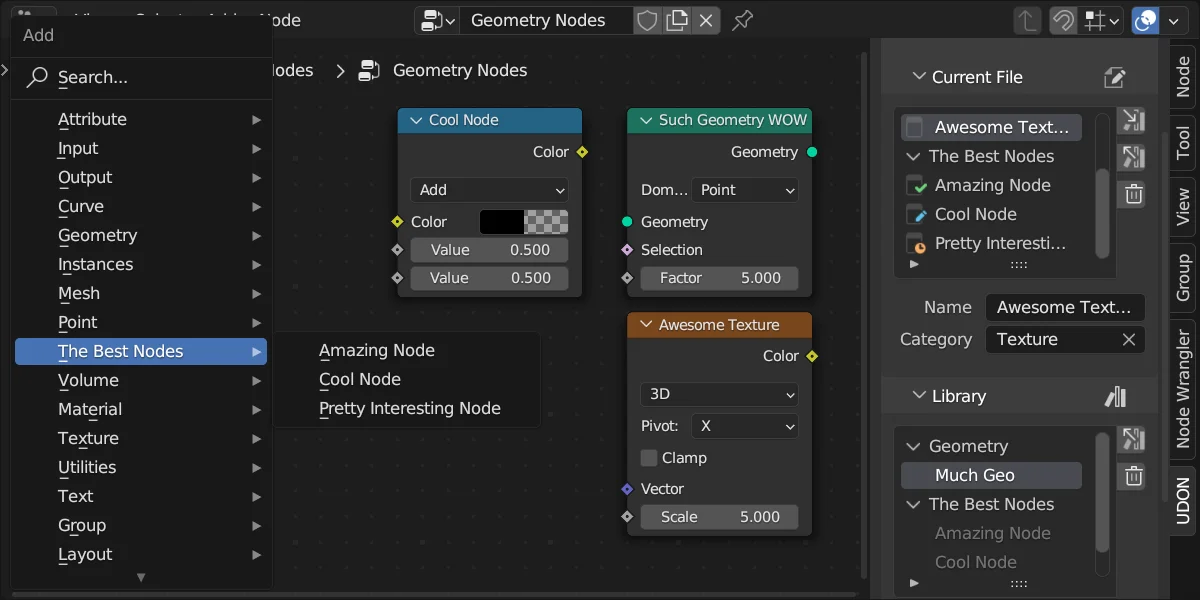The height and width of the screenshot is (600, 1200).
Task: Collapse the Geometry section in the Library panel
Action: click(912, 446)
